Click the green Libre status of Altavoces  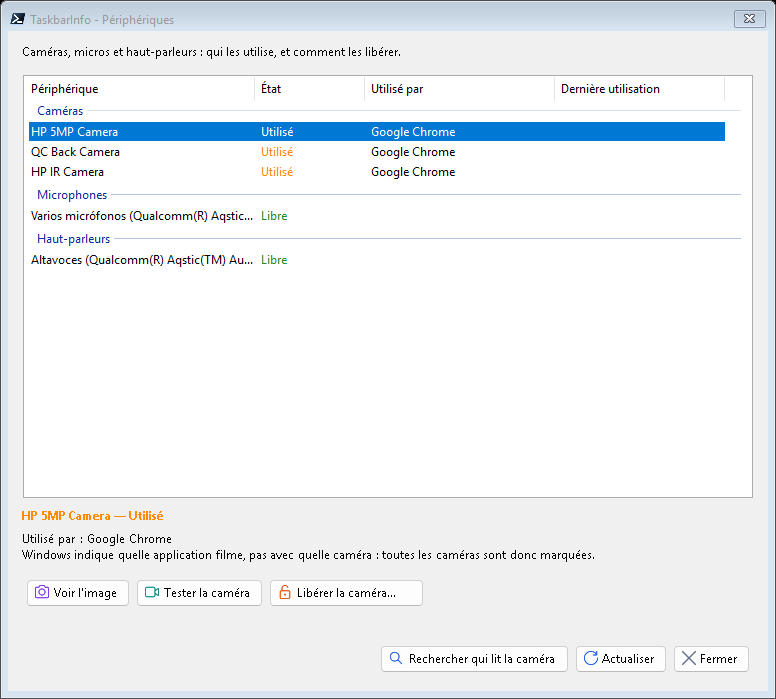click(x=274, y=260)
